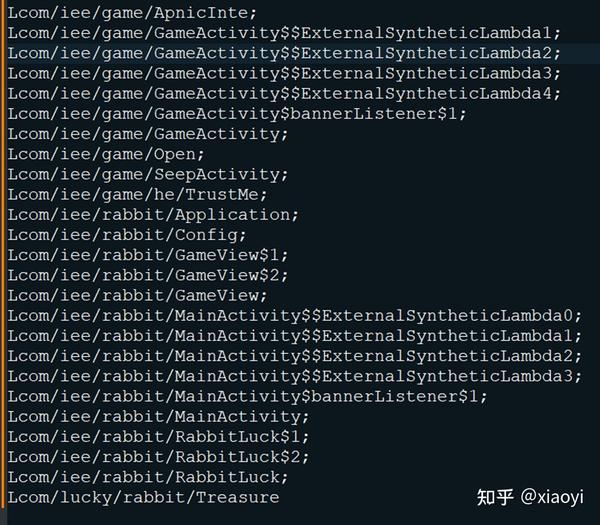Select the GameActivity$bannerListener$1 line
Viewport: 600px width, 525px height.
click(x=237, y=114)
